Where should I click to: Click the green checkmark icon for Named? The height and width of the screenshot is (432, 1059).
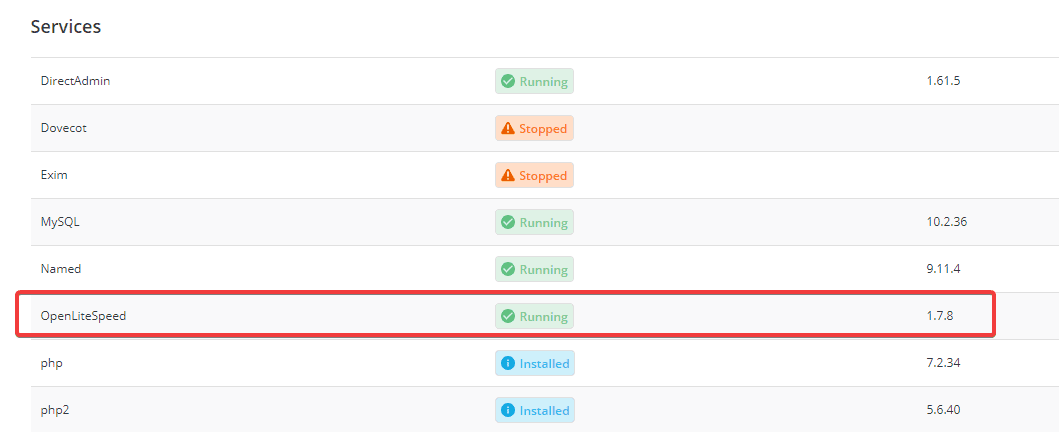coord(508,269)
